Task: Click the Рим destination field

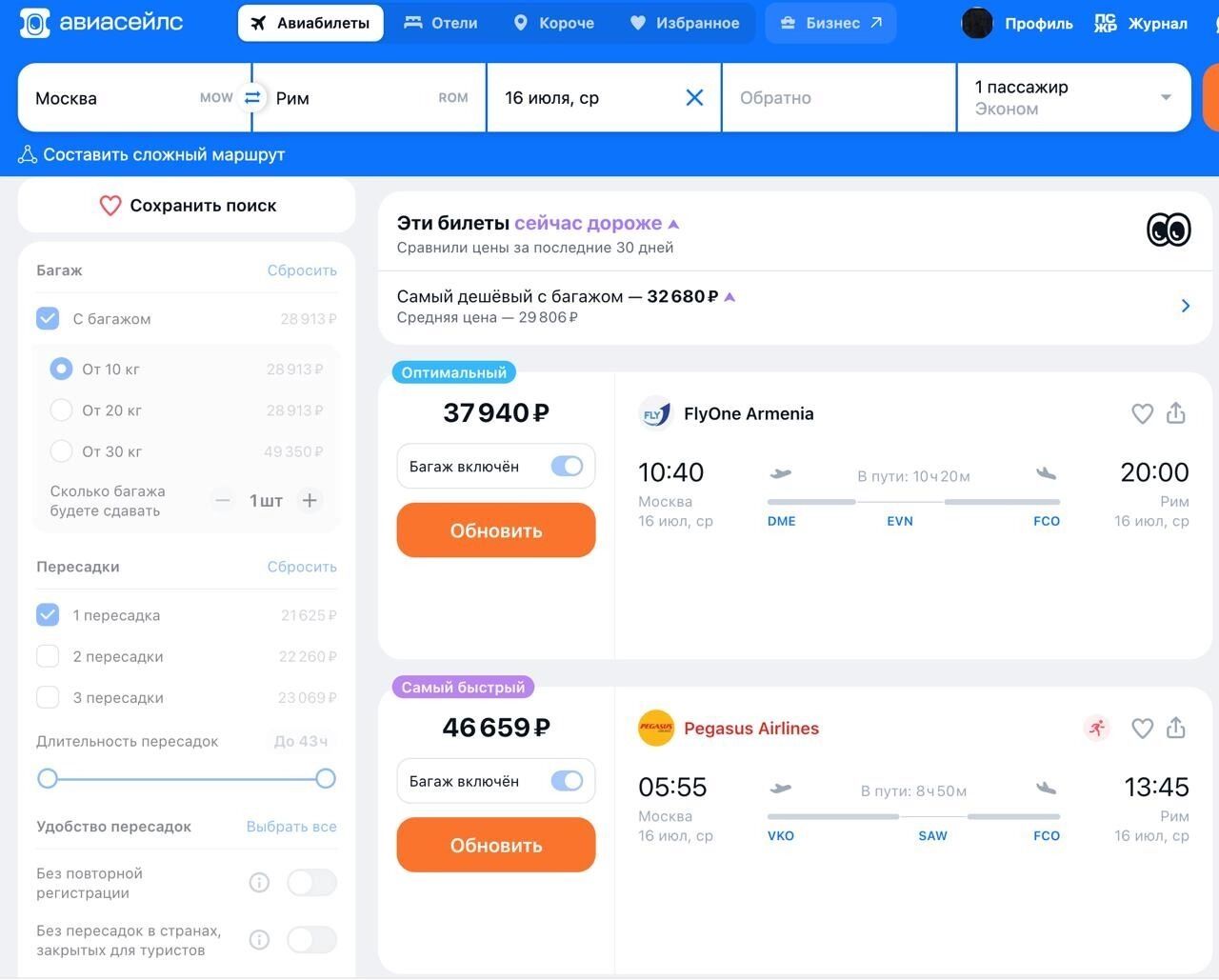Action: click(x=370, y=97)
